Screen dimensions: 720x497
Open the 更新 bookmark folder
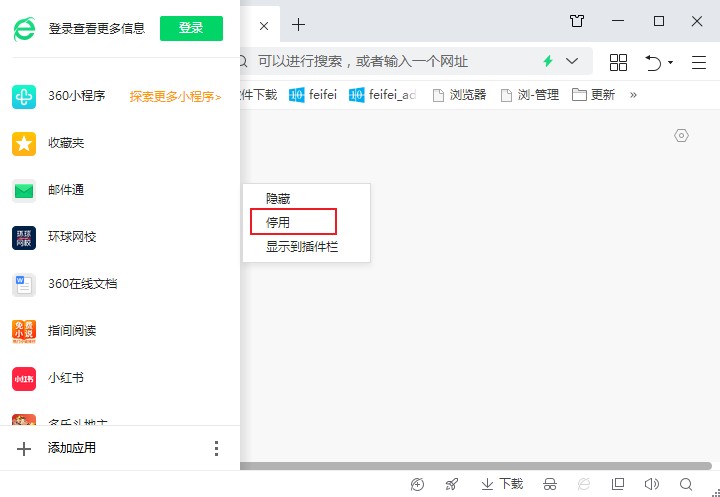click(x=593, y=95)
